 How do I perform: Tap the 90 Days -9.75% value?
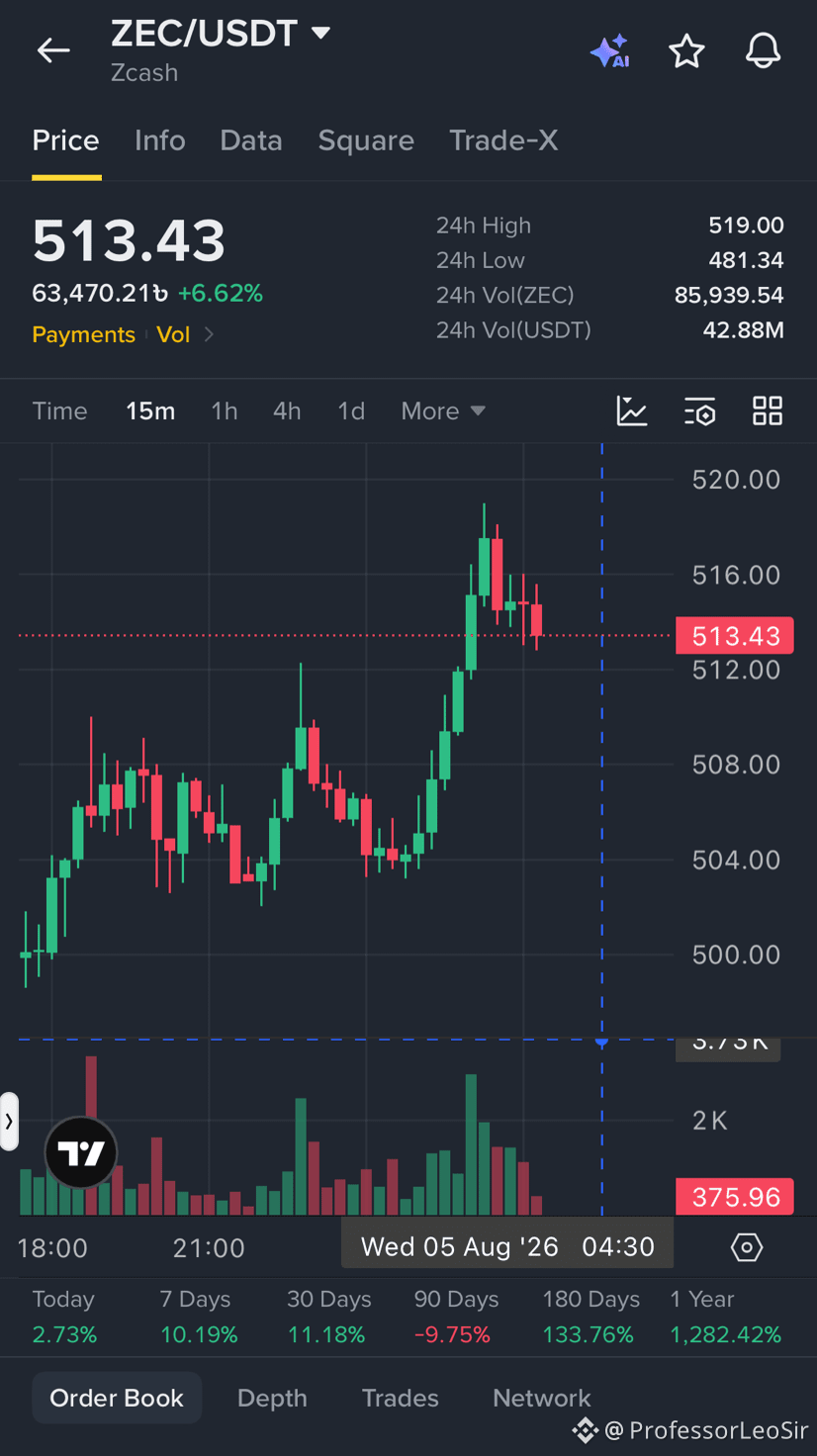click(x=452, y=1334)
